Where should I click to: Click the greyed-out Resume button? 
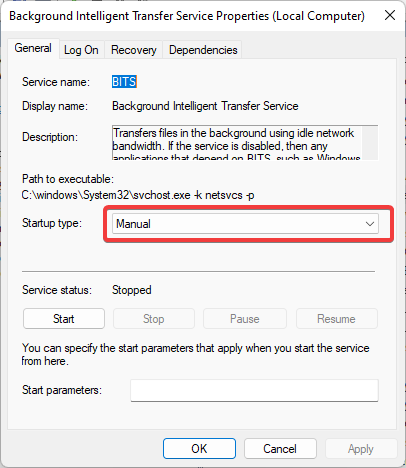(336, 319)
